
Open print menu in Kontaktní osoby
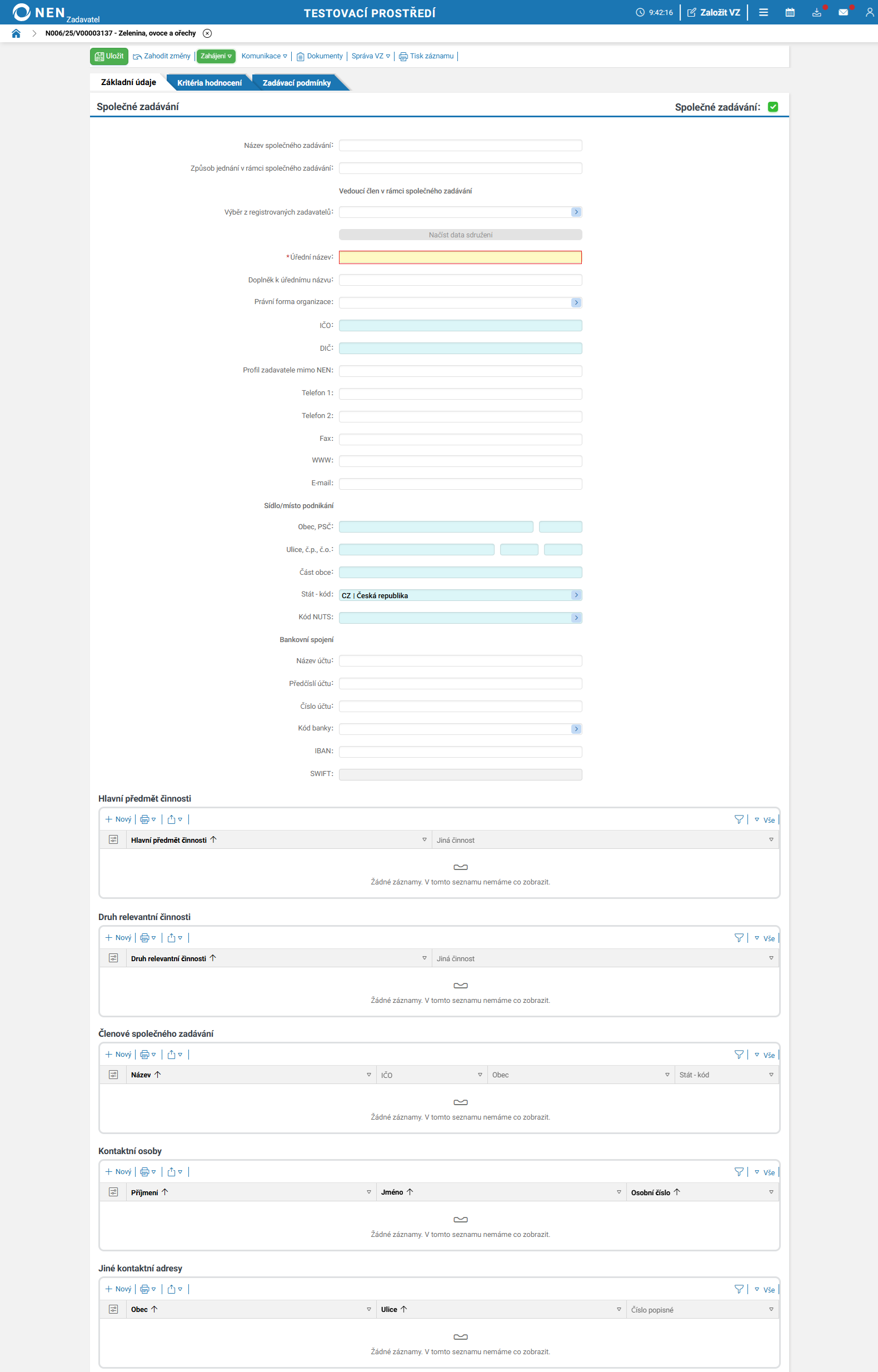pos(148,1172)
